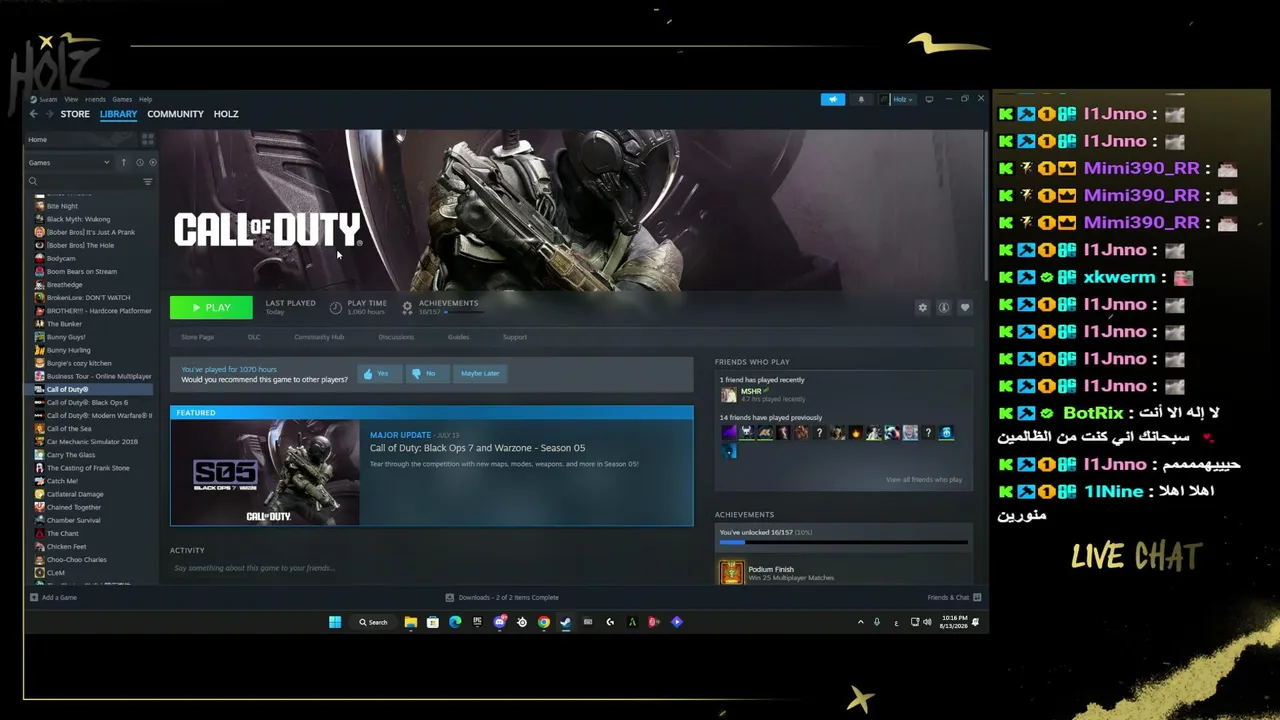This screenshot has height=720, width=1280.
Task: Click the Add a Game plus icon
Action: (x=34, y=597)
